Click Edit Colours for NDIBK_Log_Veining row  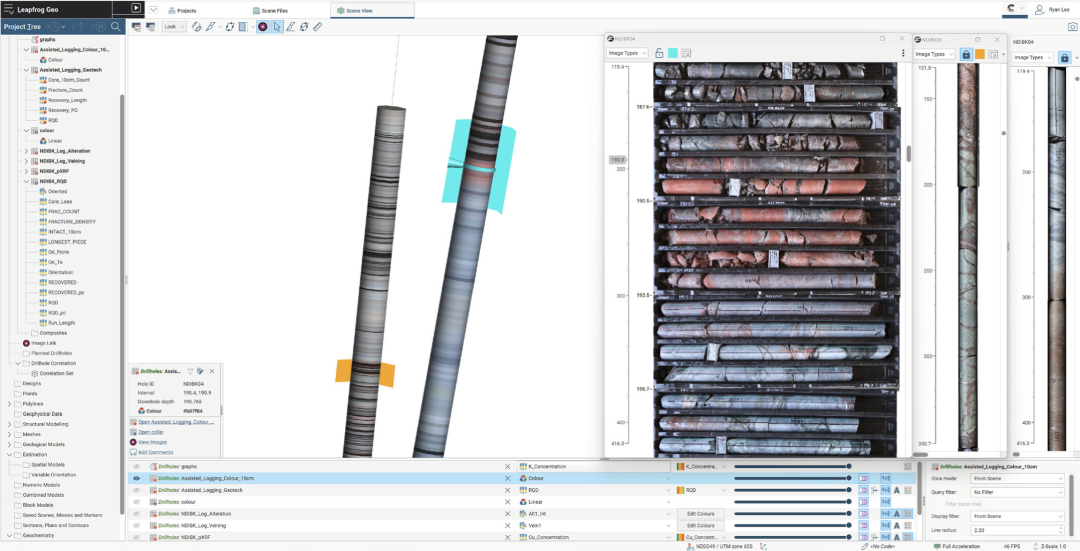click(x=700, y=526)
